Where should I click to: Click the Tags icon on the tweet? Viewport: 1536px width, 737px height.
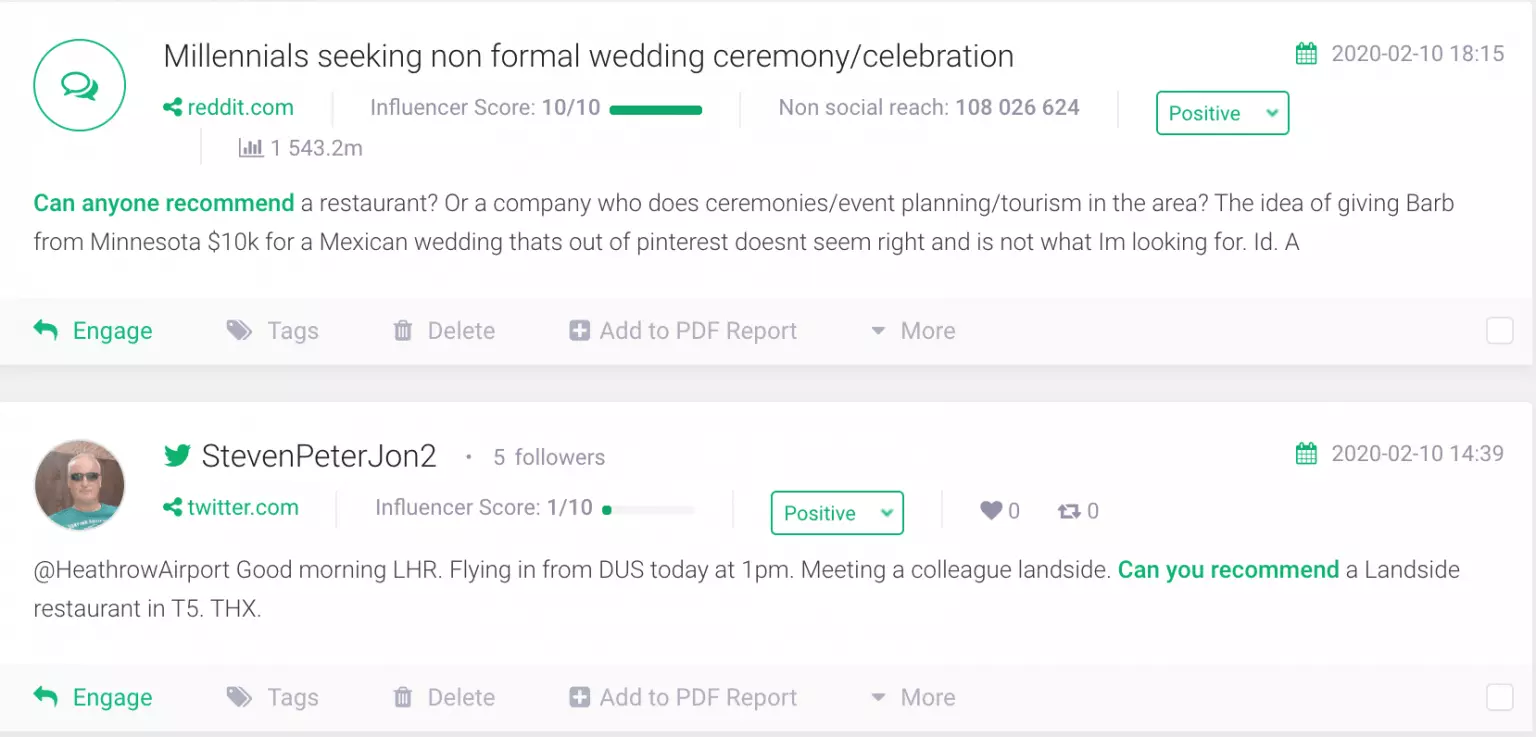239,697
